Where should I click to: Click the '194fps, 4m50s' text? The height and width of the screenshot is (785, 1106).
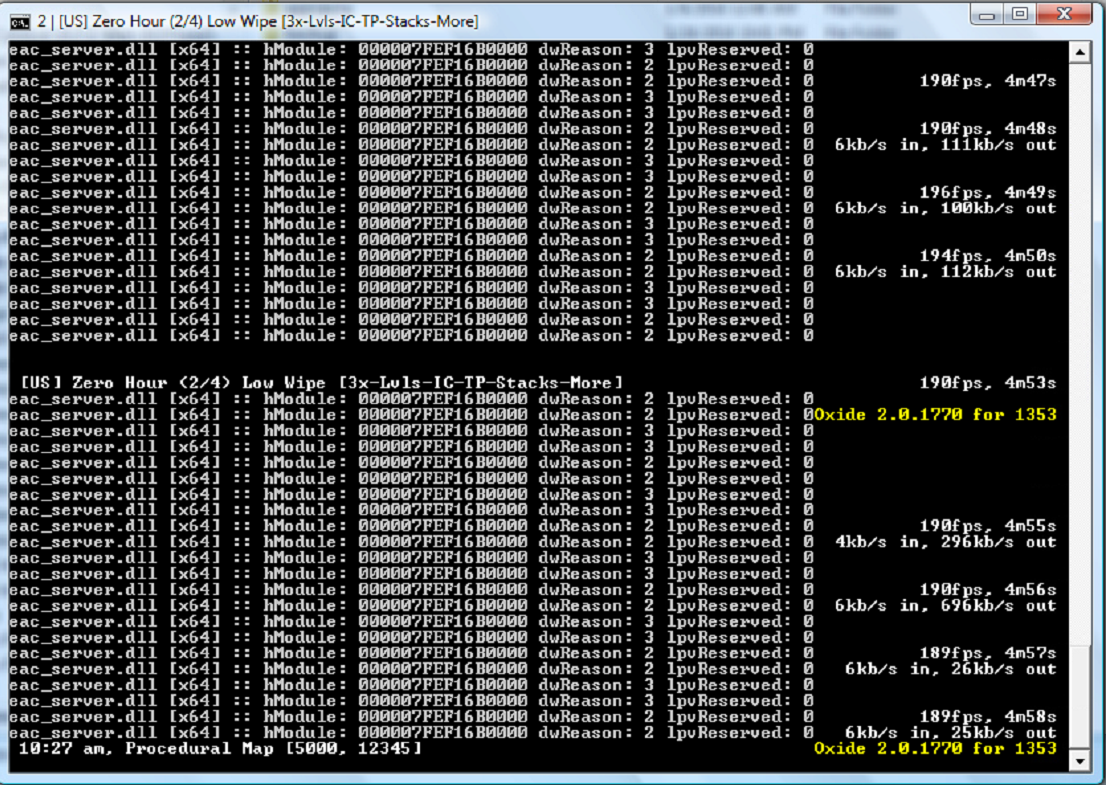pyautogui.click(x=988, y=256)
